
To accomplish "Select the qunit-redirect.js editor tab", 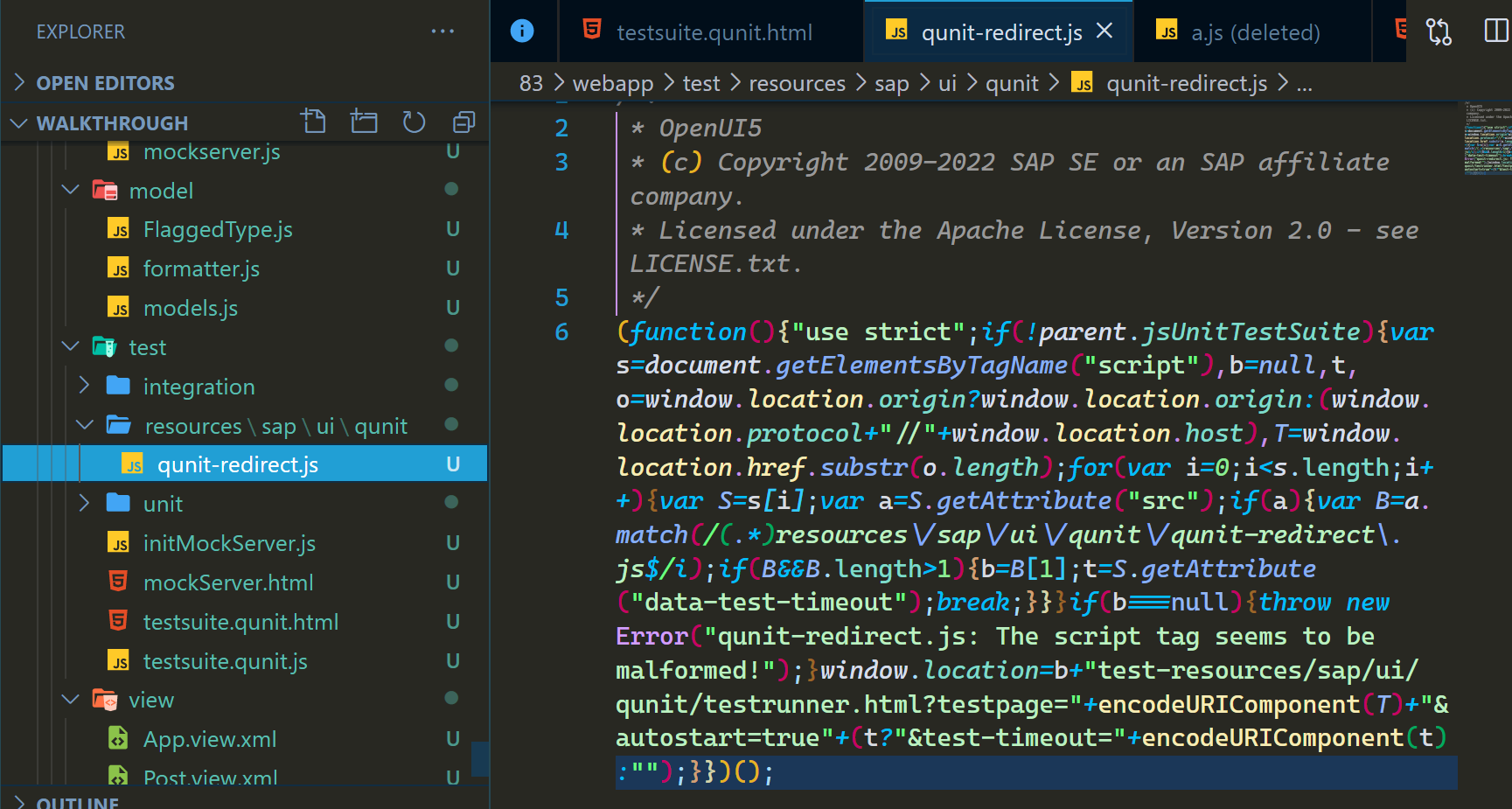I will 999,31.
